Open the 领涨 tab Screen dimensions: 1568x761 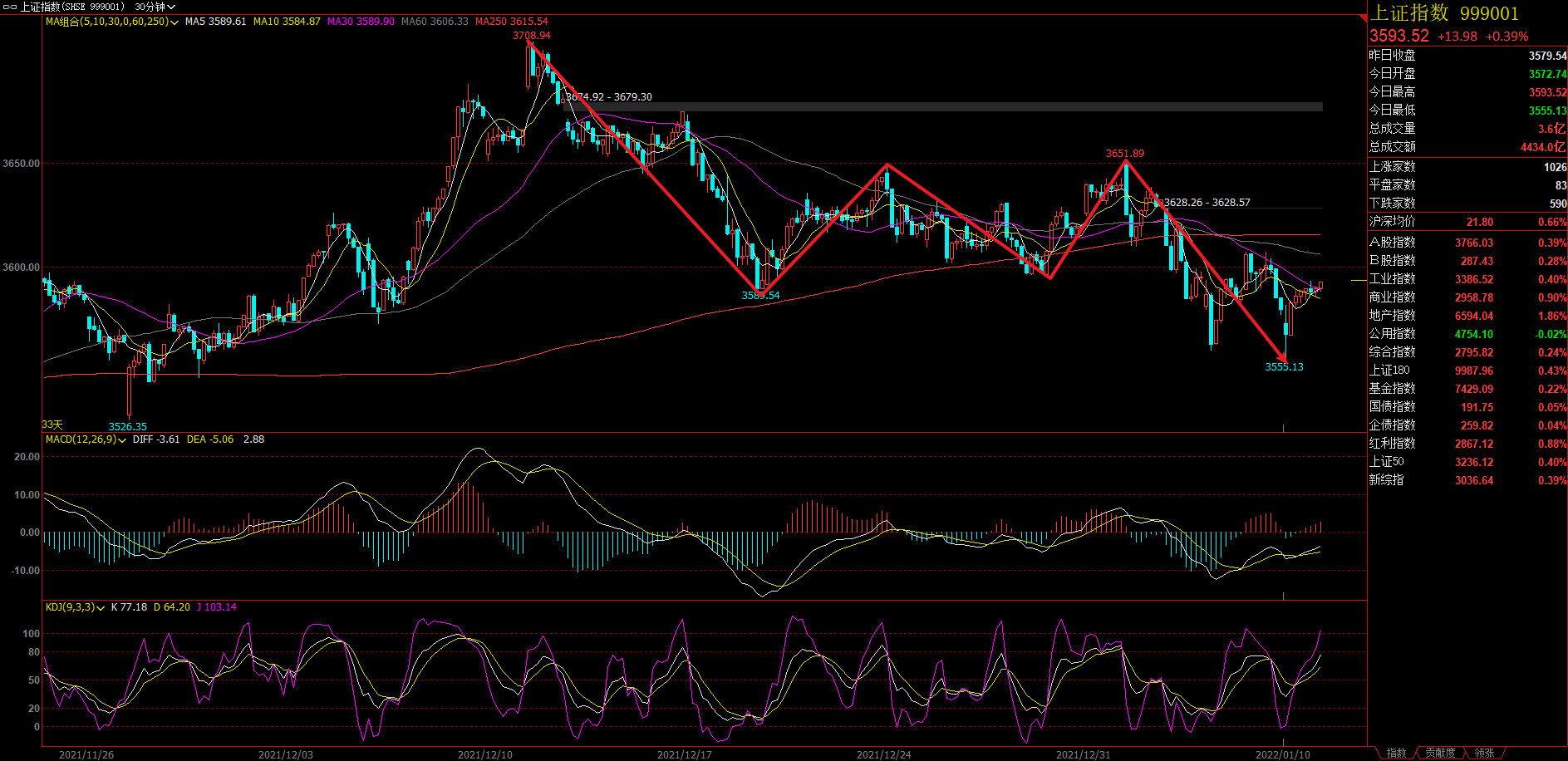[x=1484, y=753]
